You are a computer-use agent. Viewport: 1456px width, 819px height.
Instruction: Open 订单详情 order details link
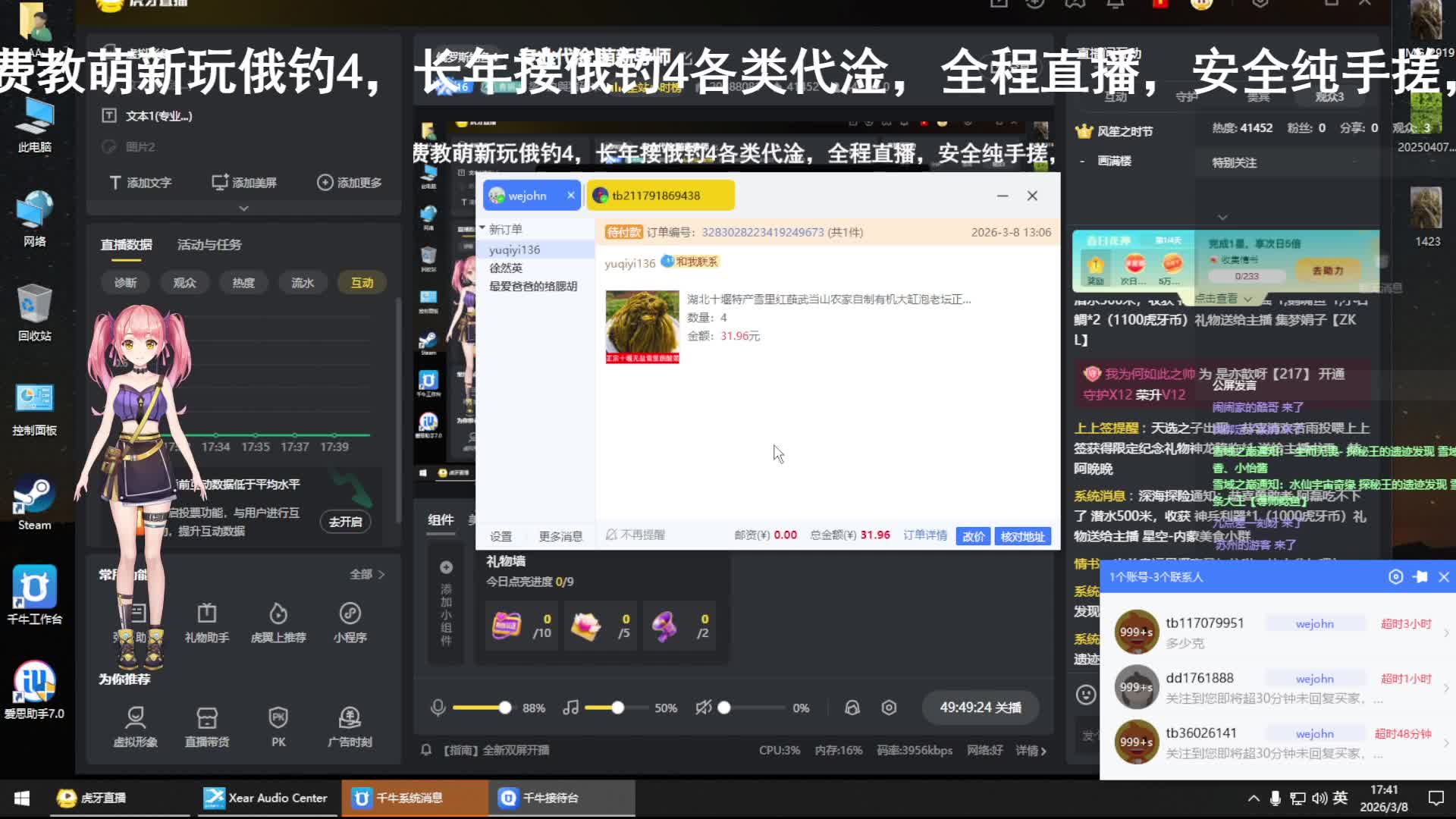coord(924,535)
